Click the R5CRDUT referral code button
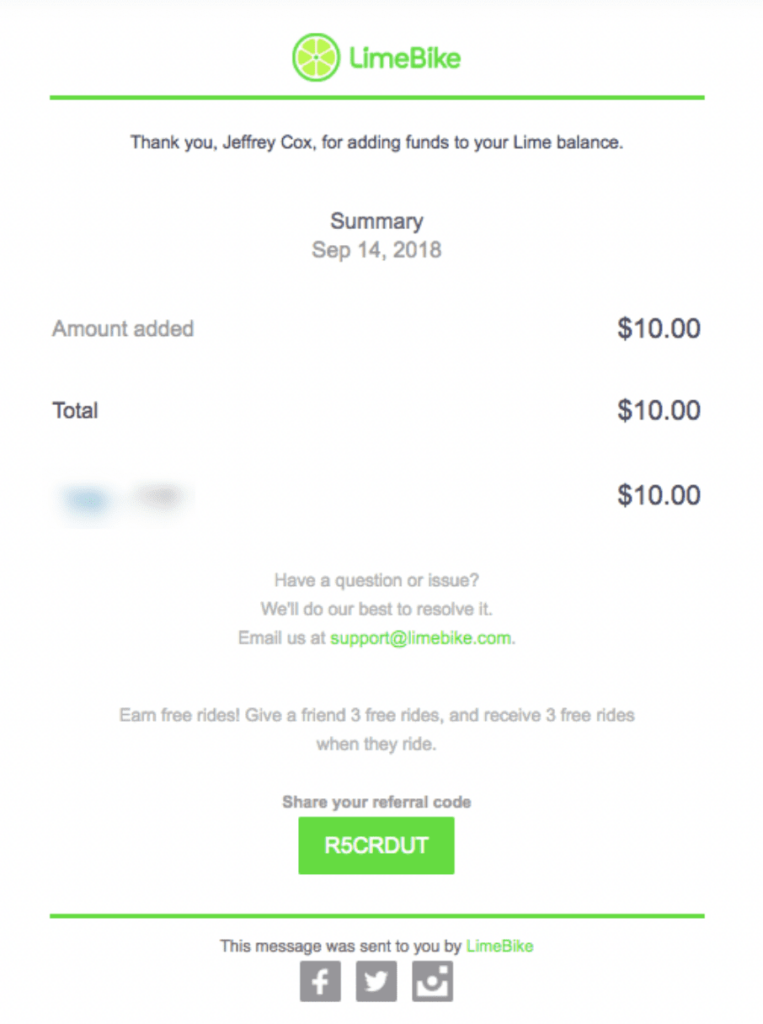Screen dimensions: 763x1024 coord(376,846)
